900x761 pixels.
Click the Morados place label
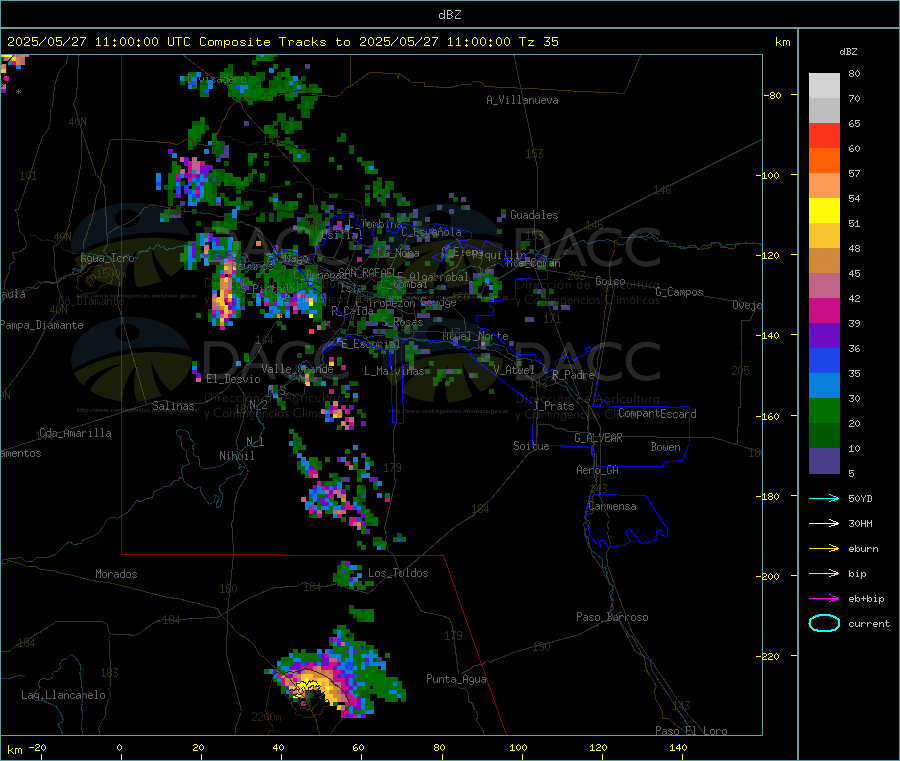pos(116,574)
